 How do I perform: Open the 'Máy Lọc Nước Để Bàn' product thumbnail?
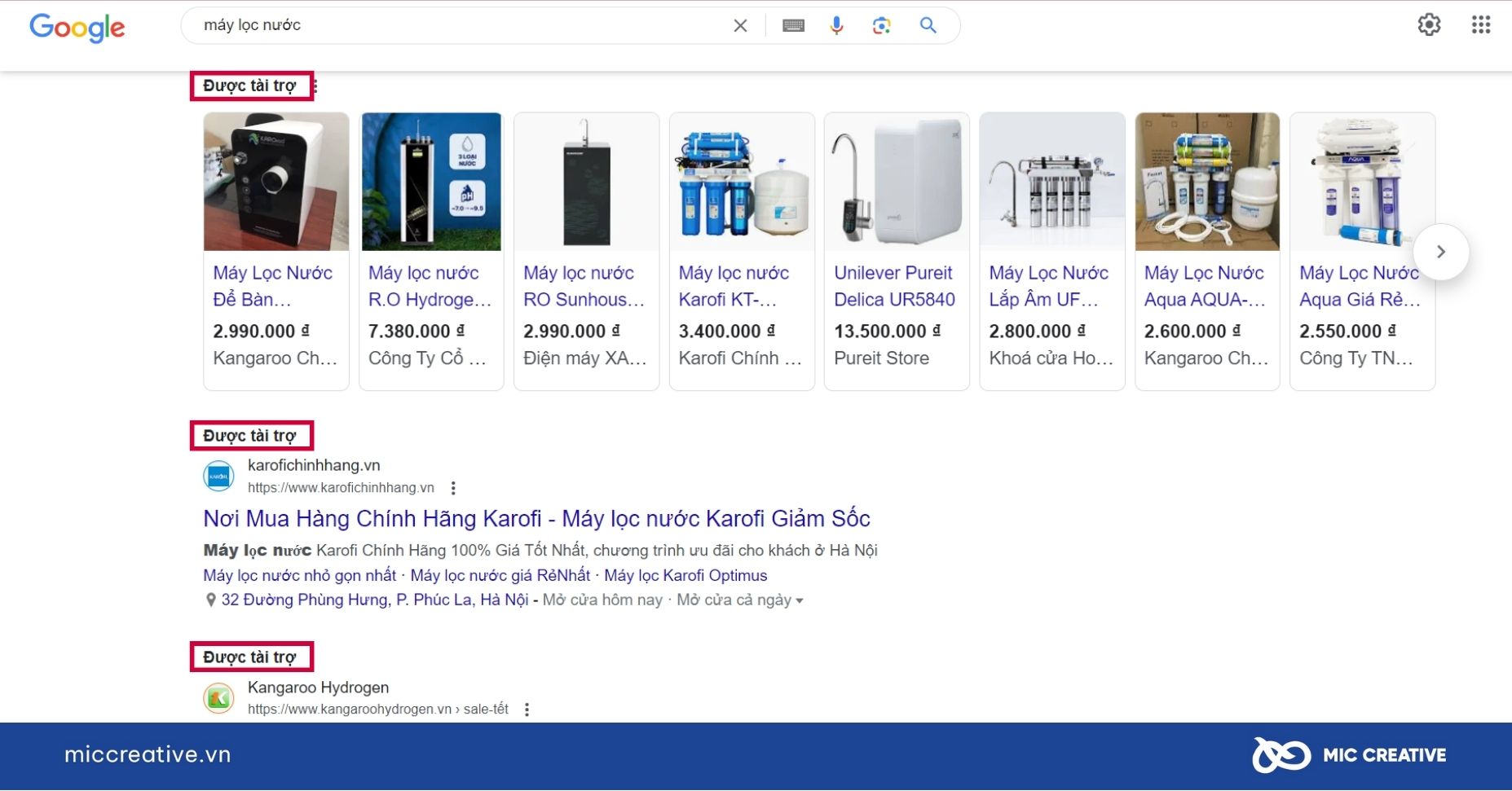276,182
